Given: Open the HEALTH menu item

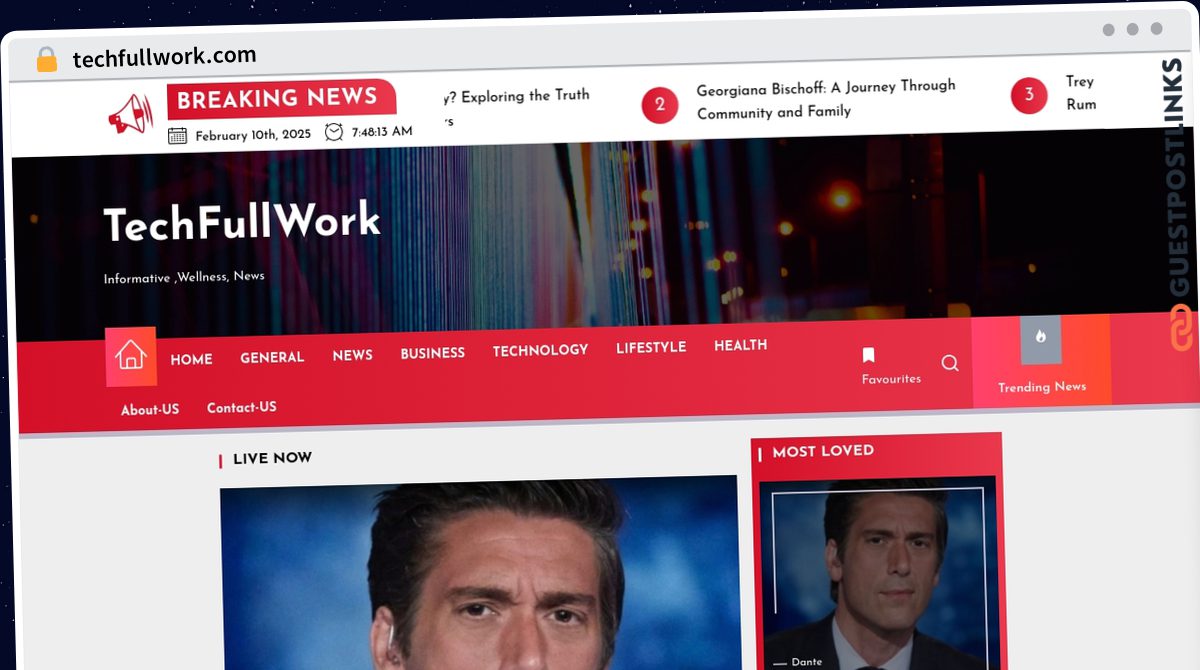Looking at the screenshot, I should pyautogui.click(x=741, y=345).
